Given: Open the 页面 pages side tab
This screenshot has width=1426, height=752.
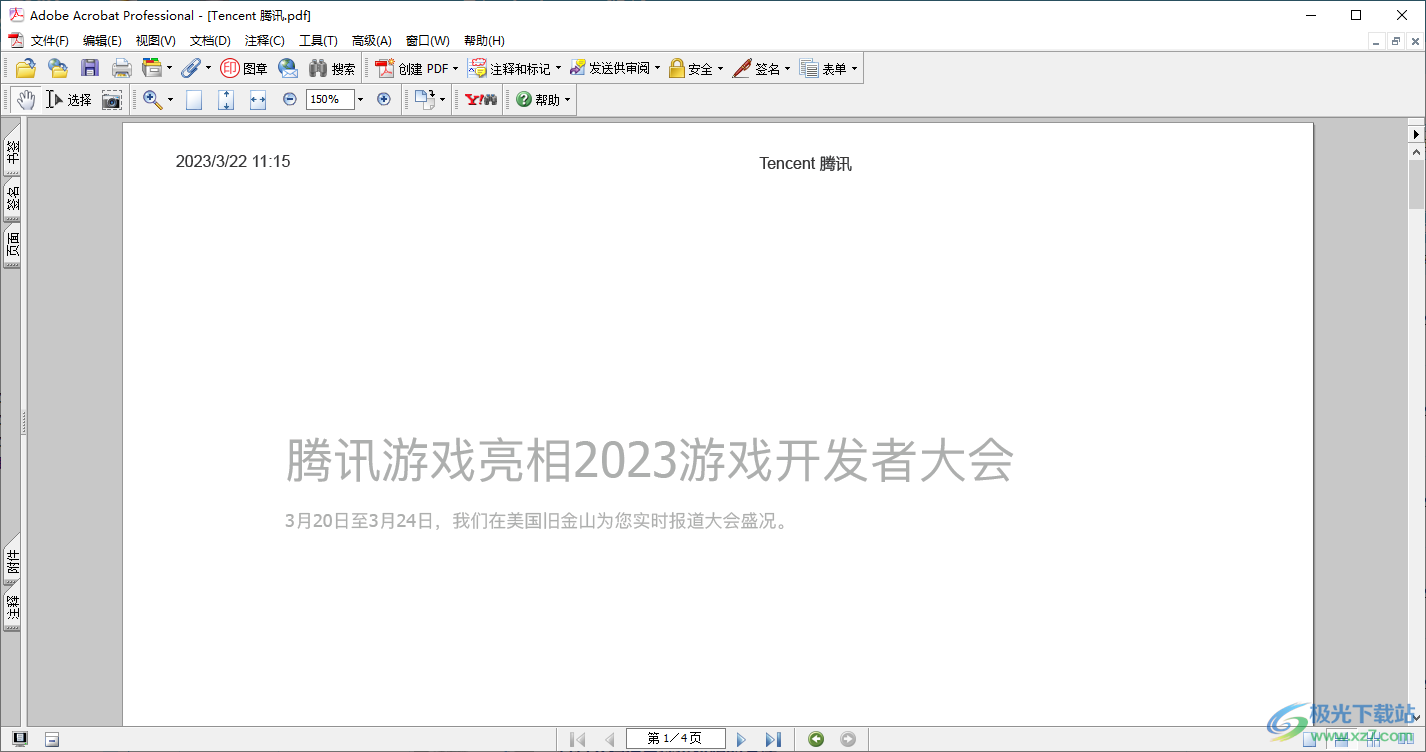Looking at the screenshot, I should pyautogui.click(x=12, y=246).
